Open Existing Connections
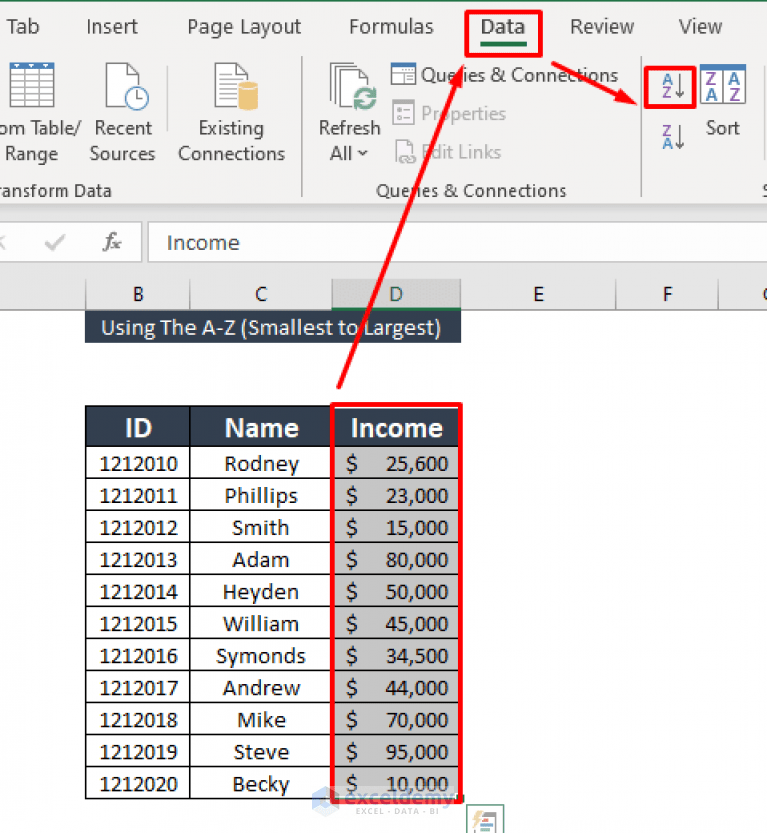Image resolution: width=767 pixels, height=833 pixels. click(232, 113)
